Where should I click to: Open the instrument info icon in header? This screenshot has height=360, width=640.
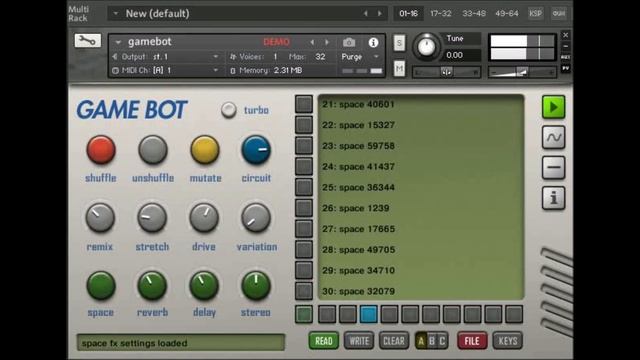[373, 42]
